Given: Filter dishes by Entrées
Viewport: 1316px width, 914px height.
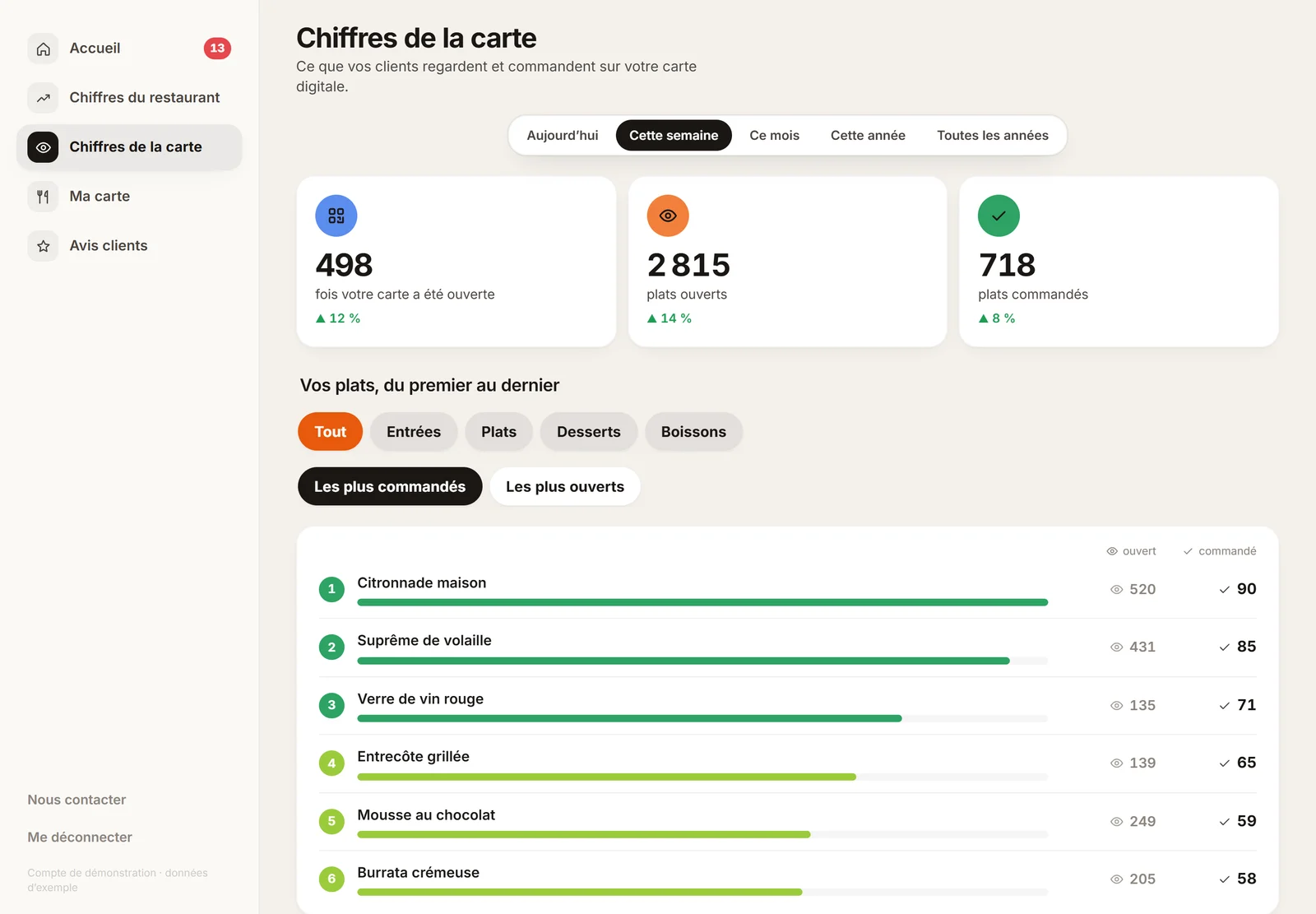Looking at the screenshot, I should pyautogui.click(x=414, y=432).
